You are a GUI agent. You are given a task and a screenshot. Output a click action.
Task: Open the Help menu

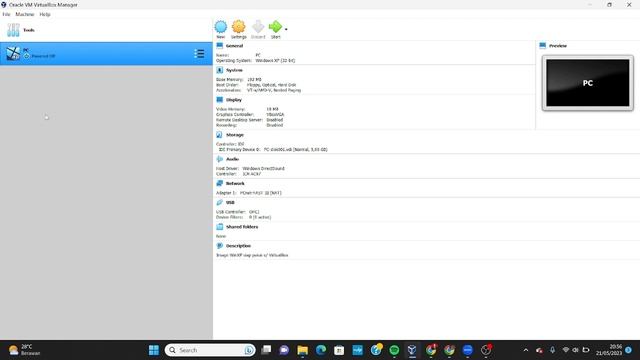pyautogui.click(x=45, y=14)
